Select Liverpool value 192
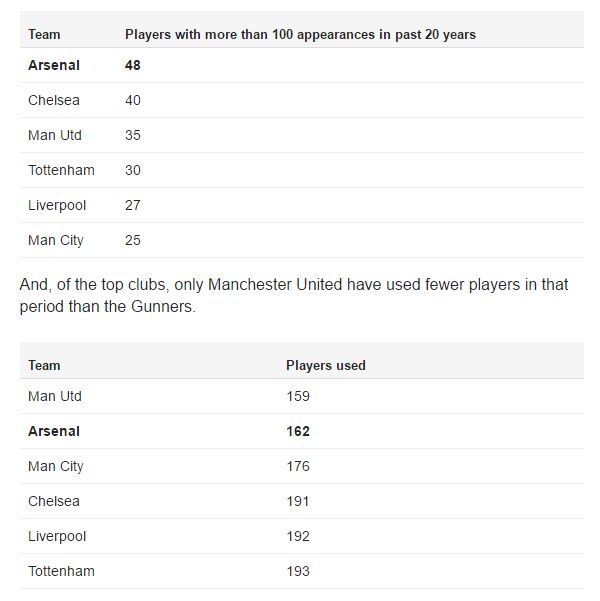This screenshot has height=601, width=600. [298, 536]
